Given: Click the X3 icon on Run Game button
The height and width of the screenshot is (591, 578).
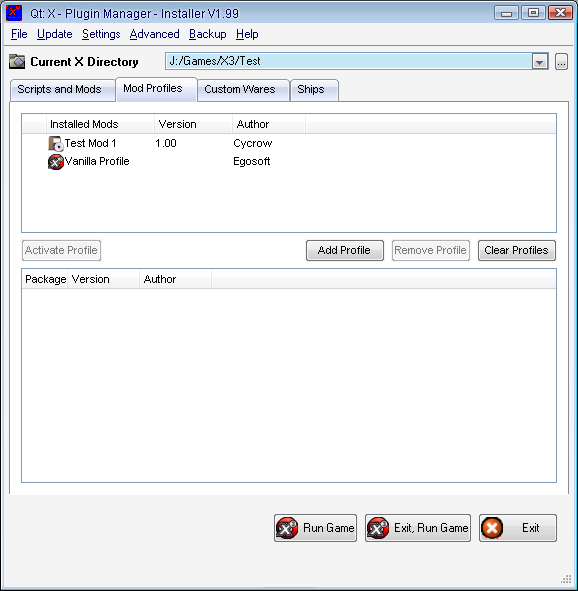Looking at the screenshot, I should click(x=287, y=528).
